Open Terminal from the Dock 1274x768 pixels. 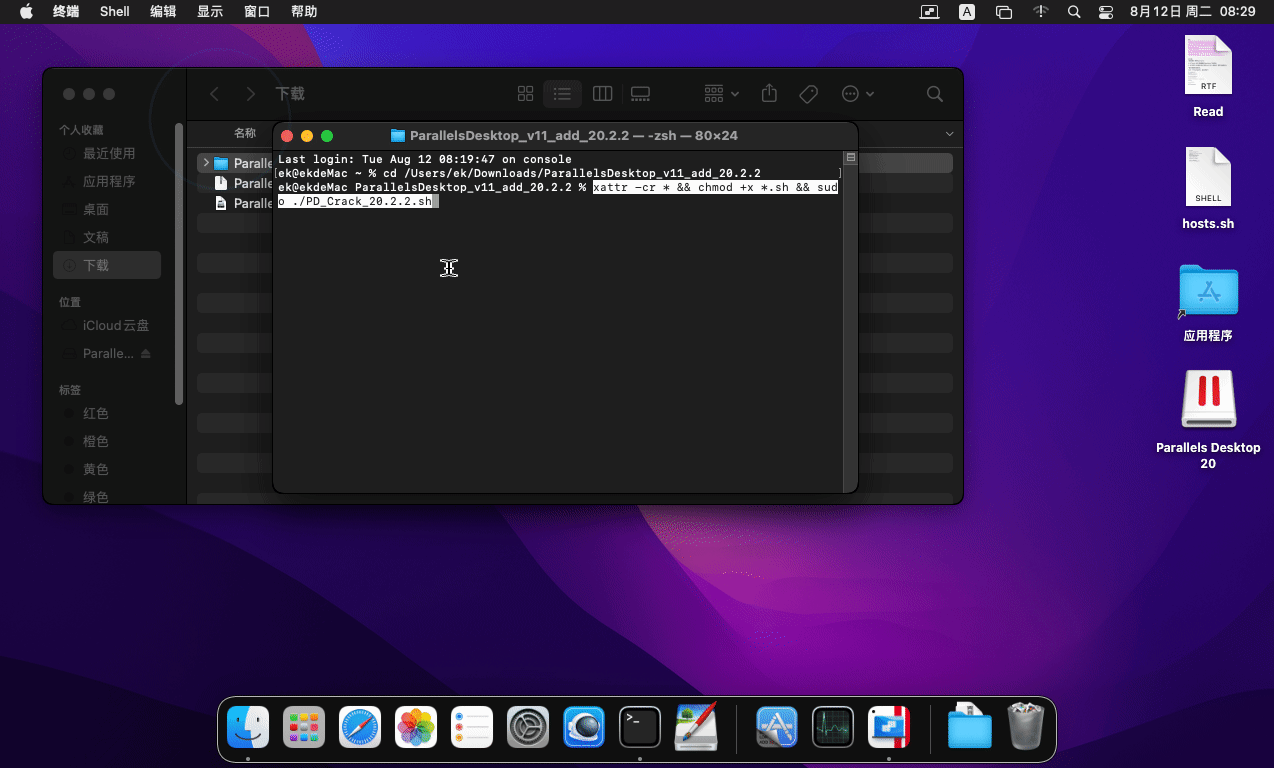pyautogui.click(x=640, y=727)
